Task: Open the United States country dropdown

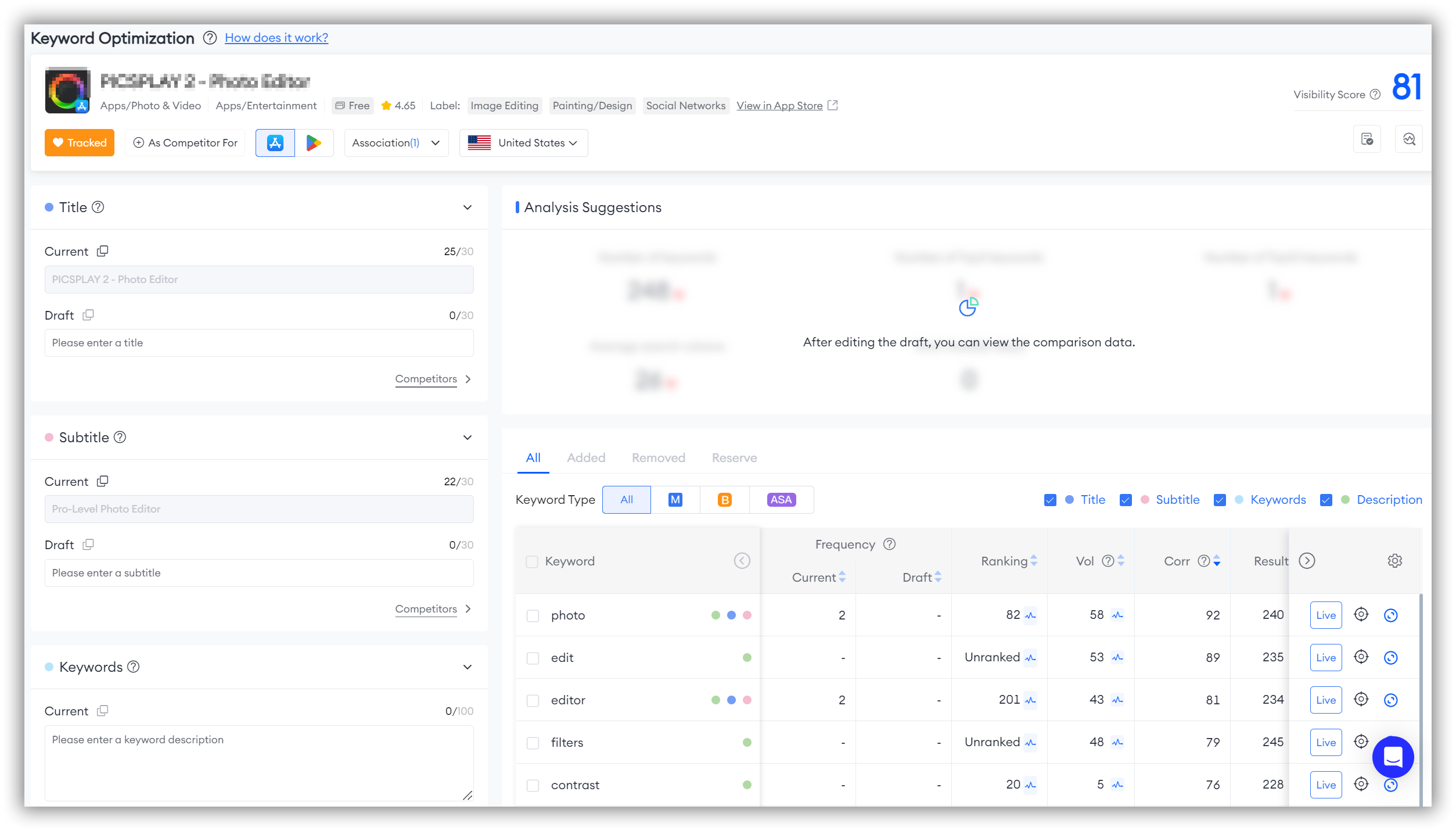Action: pos(523,143)
